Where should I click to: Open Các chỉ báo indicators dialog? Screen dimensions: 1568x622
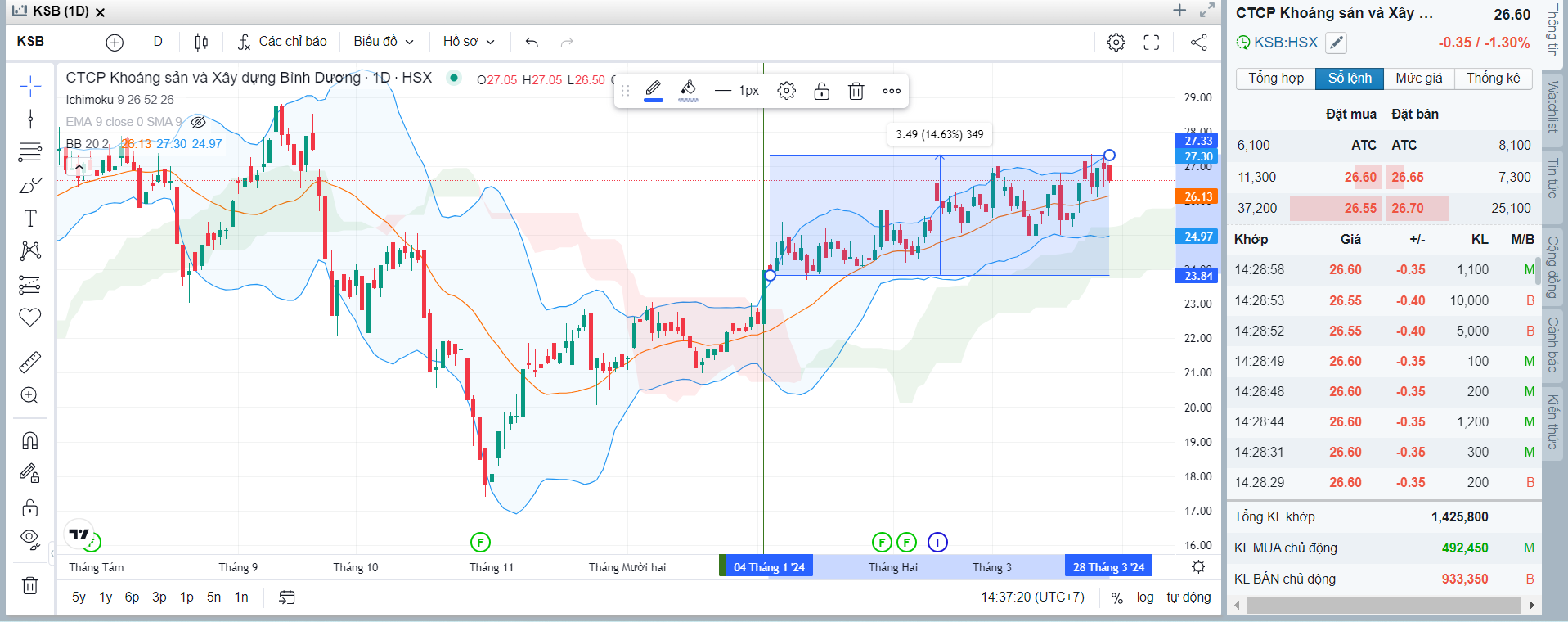[282, 42]
